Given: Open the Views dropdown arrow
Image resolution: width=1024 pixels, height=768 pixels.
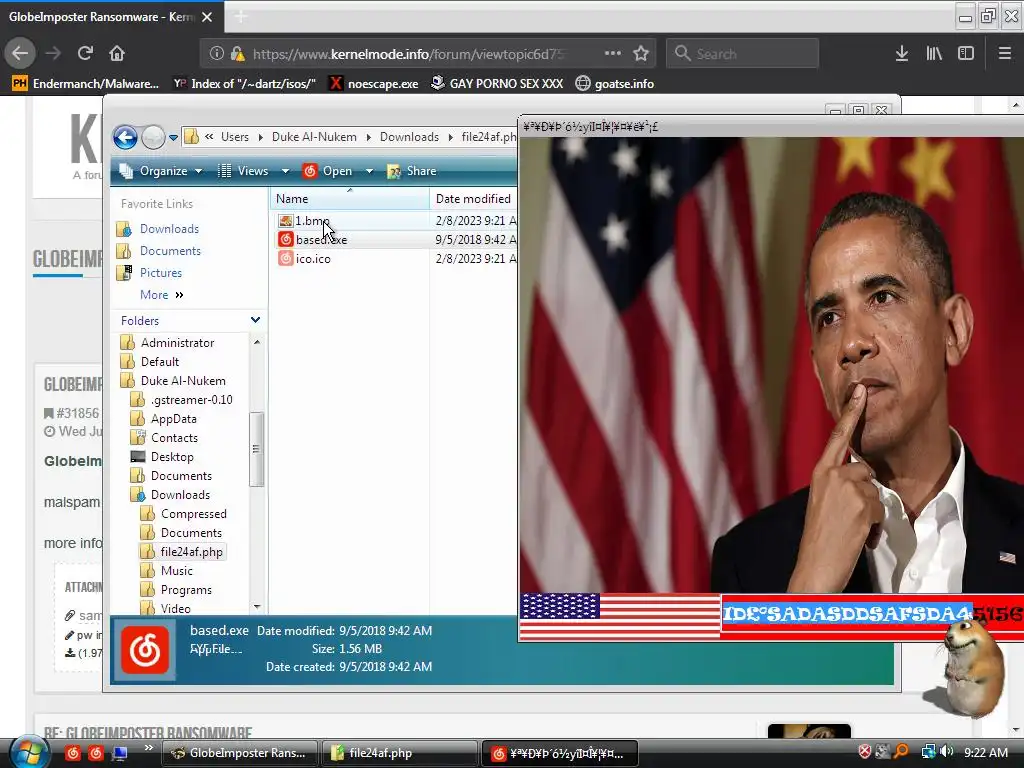Looking at the screenshot, I should [x=285, y=171].
